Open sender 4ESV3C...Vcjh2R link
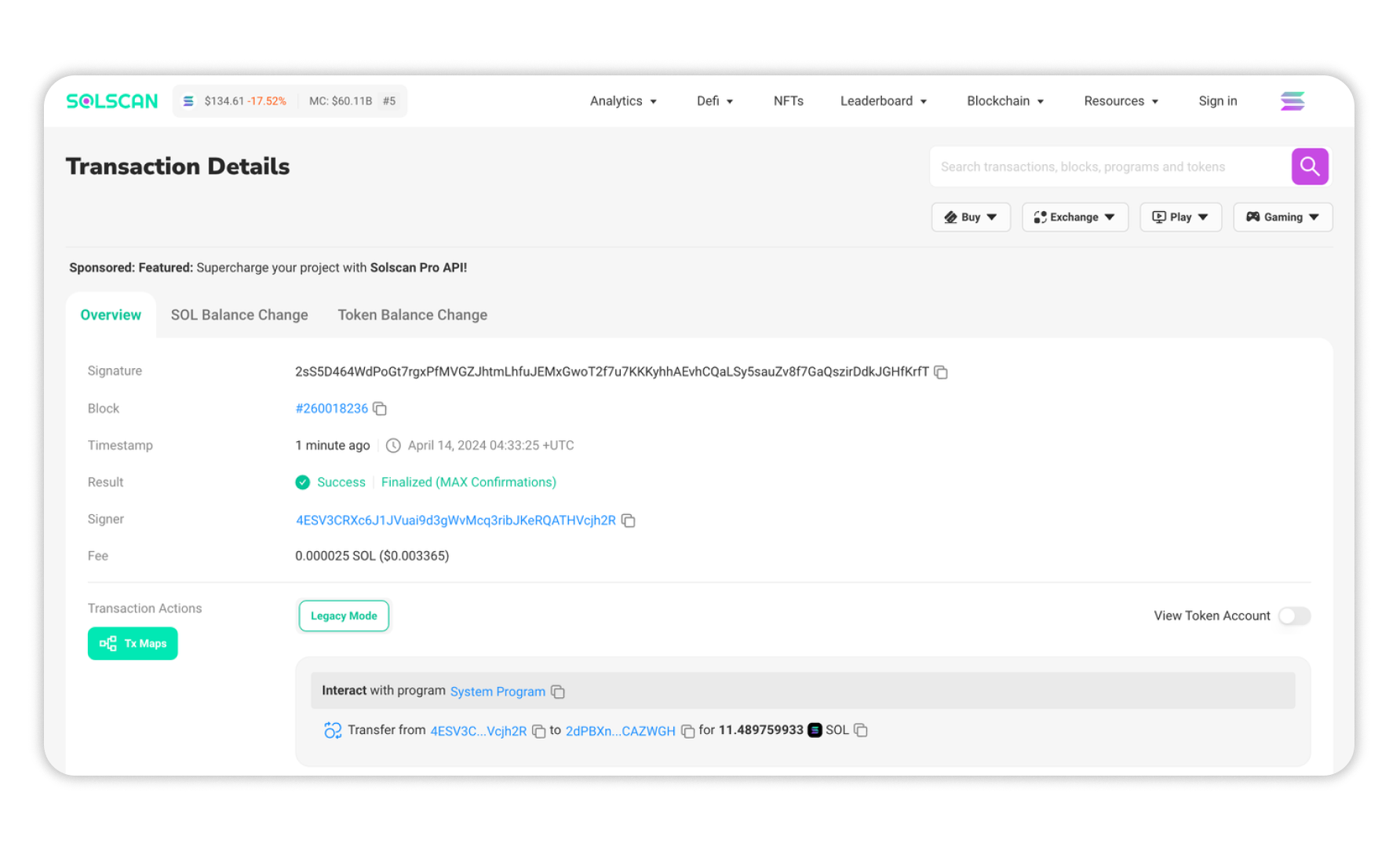Screen dimensions: 1400x851 point(479,731)
